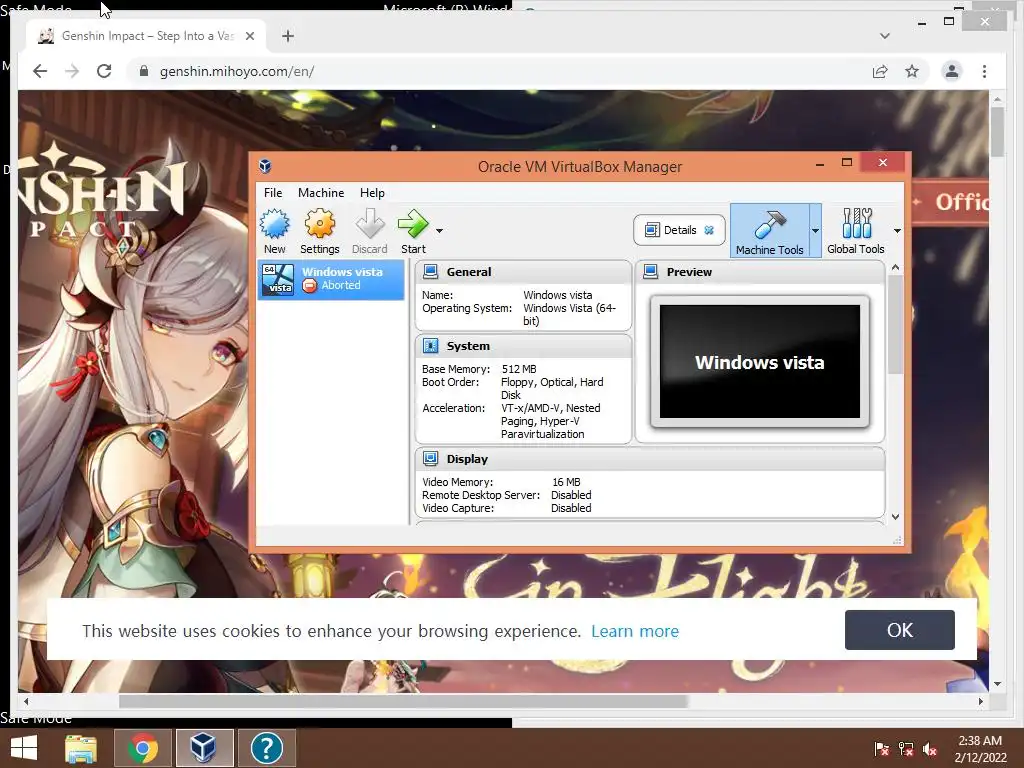
Task: Open VM Settings gear icon
Action: click(319, 231)
